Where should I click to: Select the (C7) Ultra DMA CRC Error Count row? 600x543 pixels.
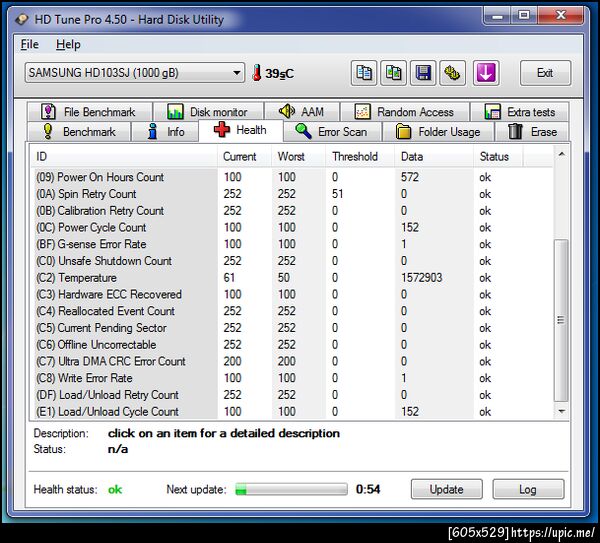click(292, 361)
